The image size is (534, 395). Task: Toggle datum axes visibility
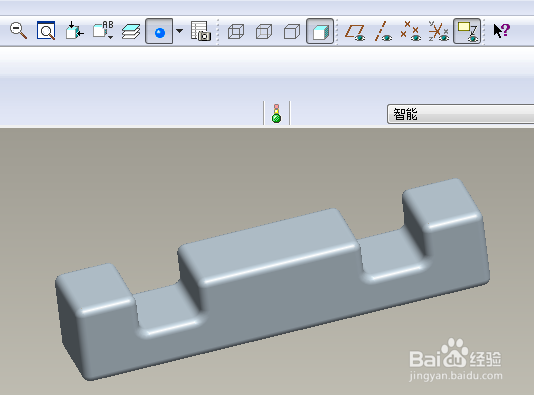pos(383,32)
